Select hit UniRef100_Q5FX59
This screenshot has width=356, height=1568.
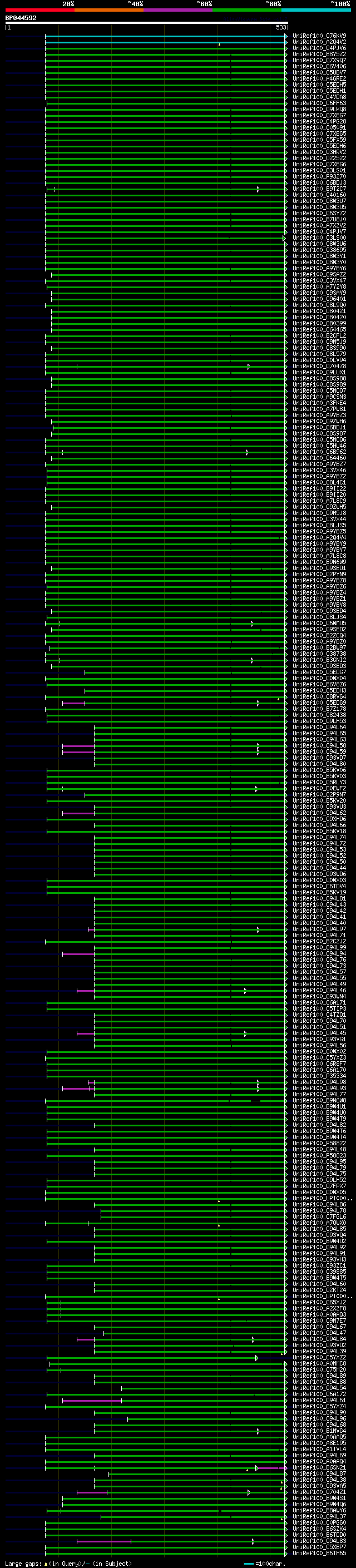(x=319, y=140)
